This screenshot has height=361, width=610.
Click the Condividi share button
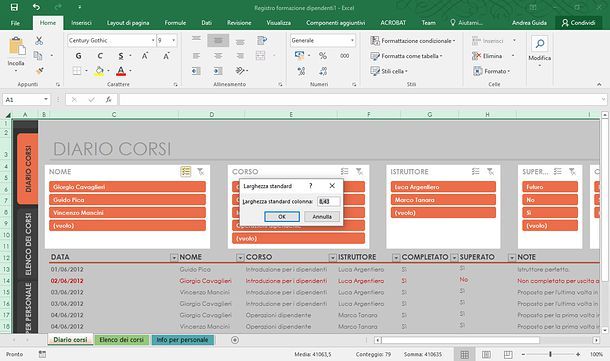coord(578,23)
